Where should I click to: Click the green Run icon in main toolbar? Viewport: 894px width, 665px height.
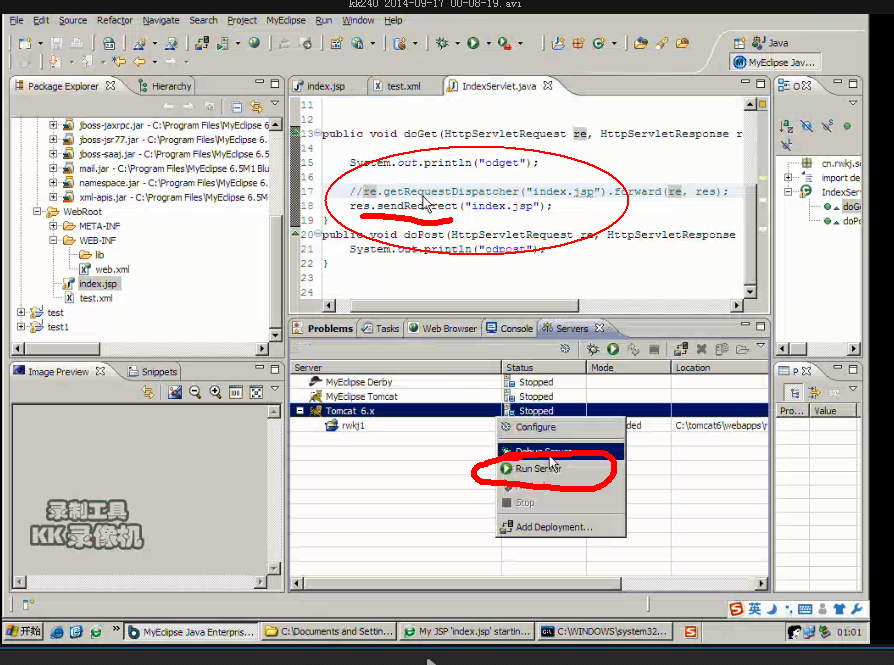[473, 43]
